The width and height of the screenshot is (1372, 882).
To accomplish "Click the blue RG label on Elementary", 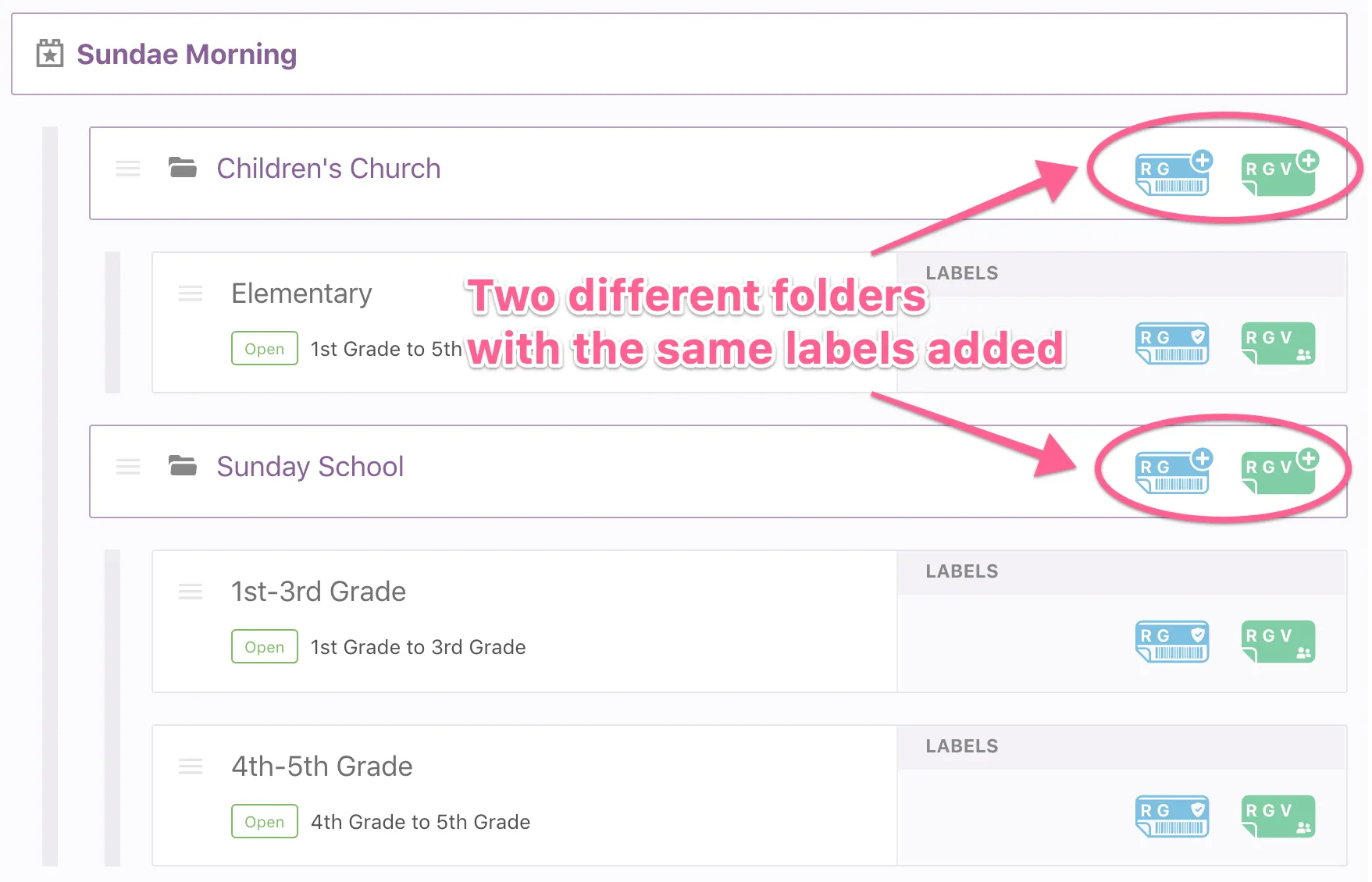I will pos(1171,343).
